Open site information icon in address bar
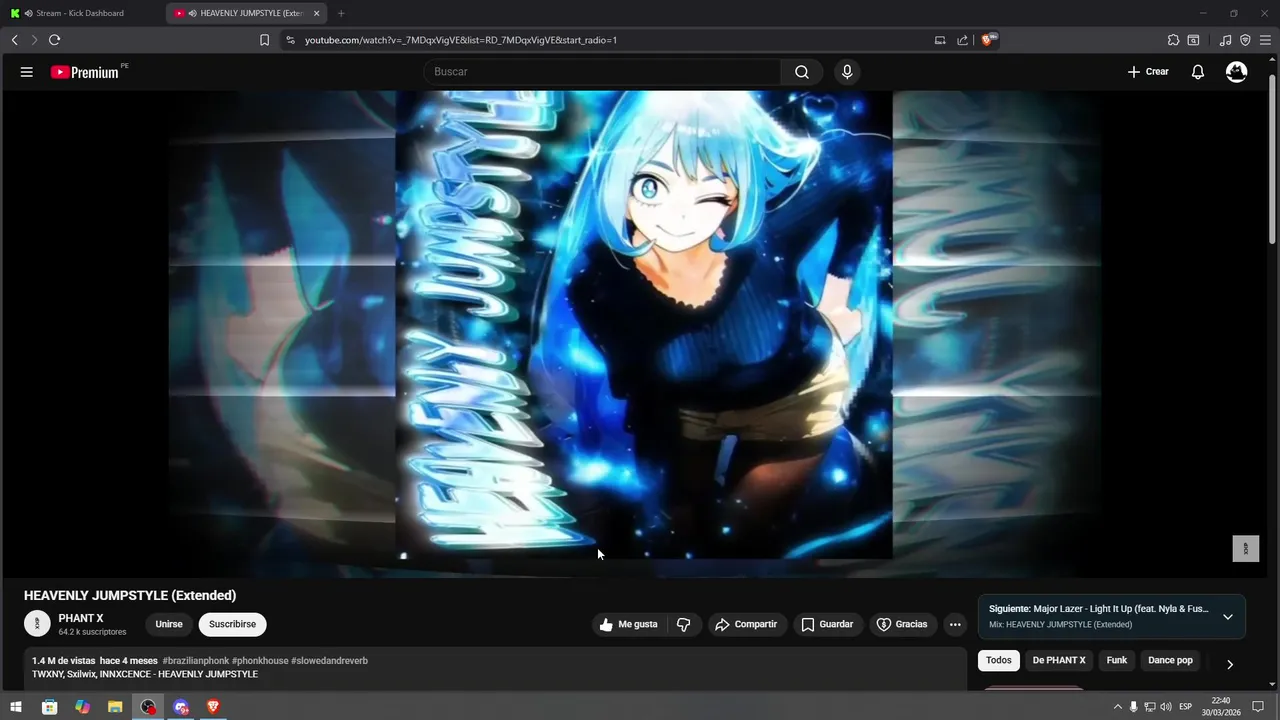Image resolution: width=1280 pixels, height=720 pixels. point(290,40)
